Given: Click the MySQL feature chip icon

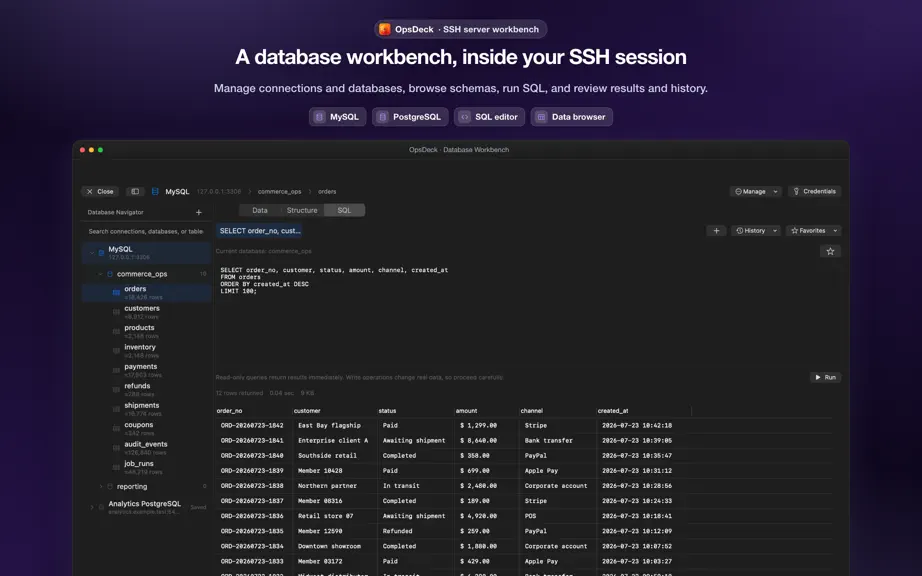Looking at the screenshot, I should 319,117.
